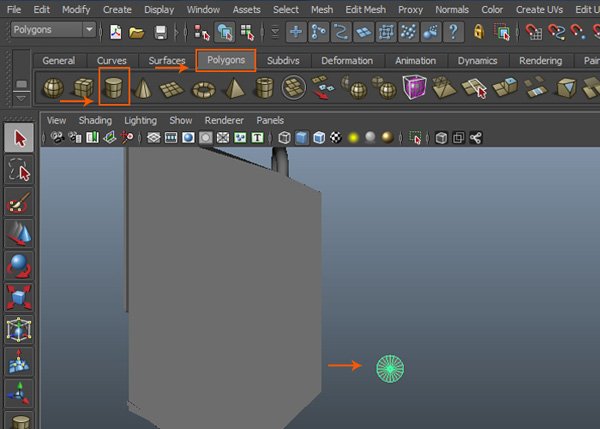The height and width of the screenshot is (429, 600).
Task: Click the purple cube shelf icon
Action: pos(414,87)
